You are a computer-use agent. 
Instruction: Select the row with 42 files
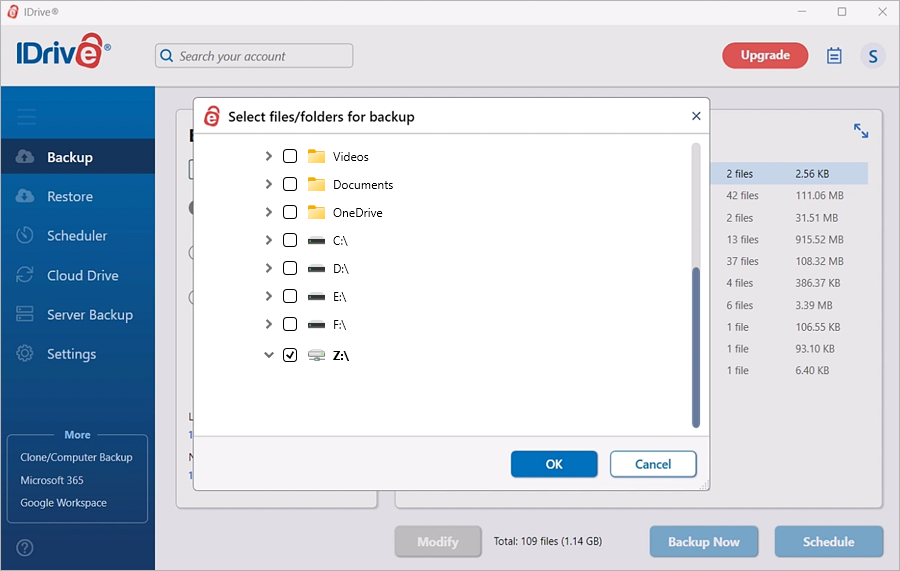click(x=789, y=196)
